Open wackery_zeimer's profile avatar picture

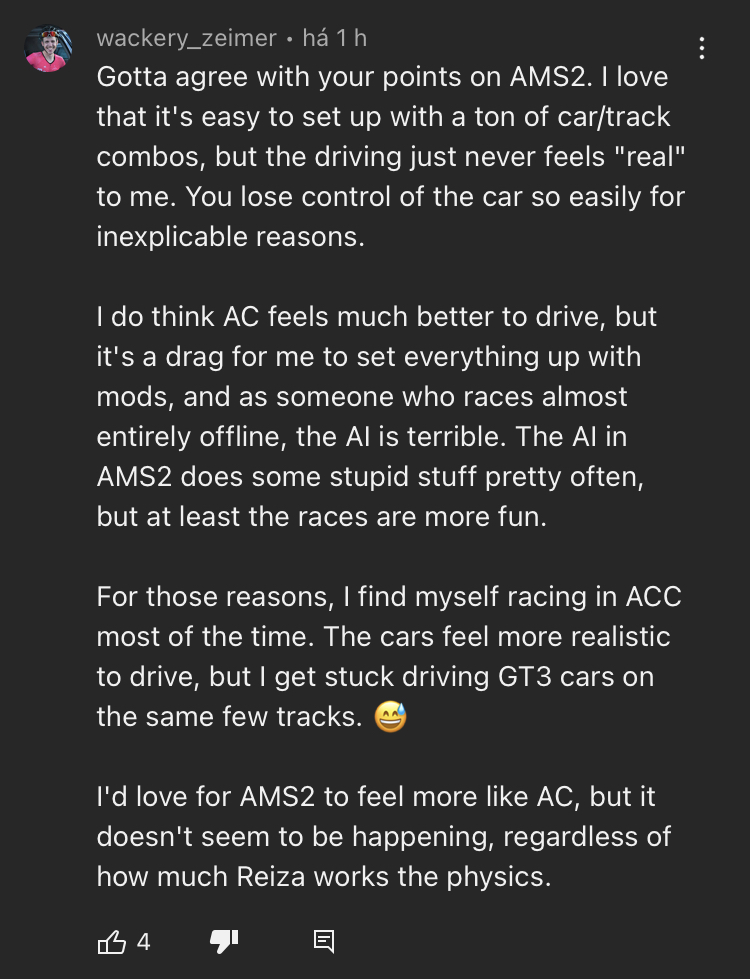pos(48,49)
